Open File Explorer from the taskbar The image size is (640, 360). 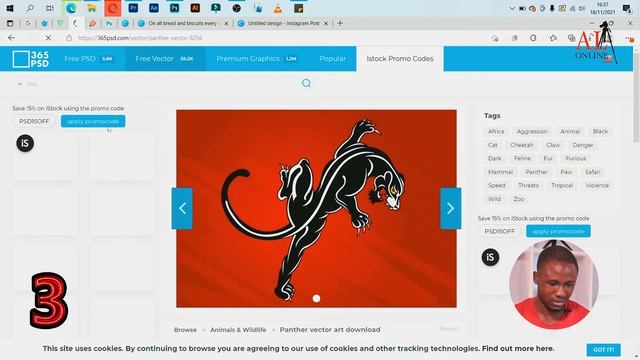pyautogui.click(x=91, y=8)
